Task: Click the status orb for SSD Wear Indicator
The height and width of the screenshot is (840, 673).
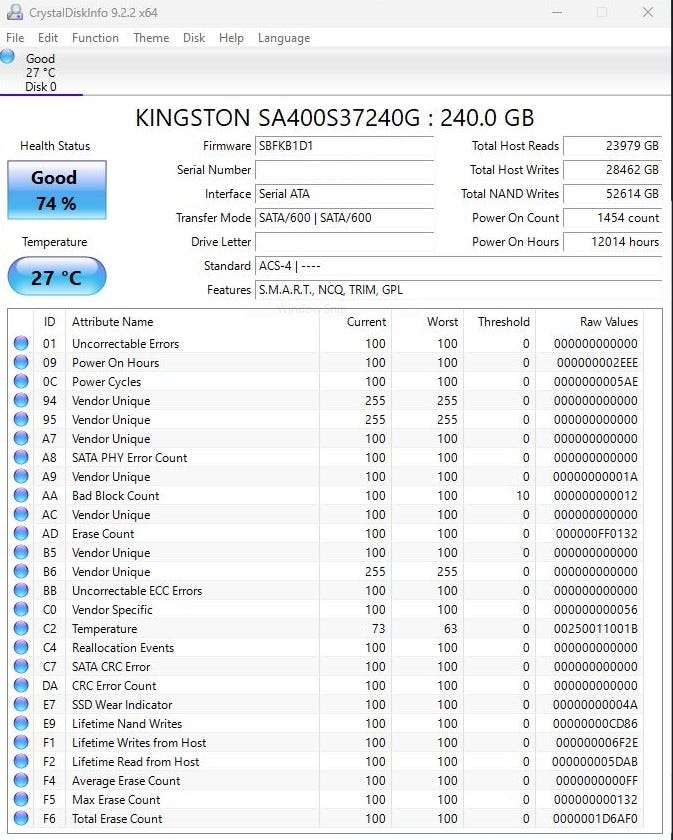Action: click(x=21, y=704)
